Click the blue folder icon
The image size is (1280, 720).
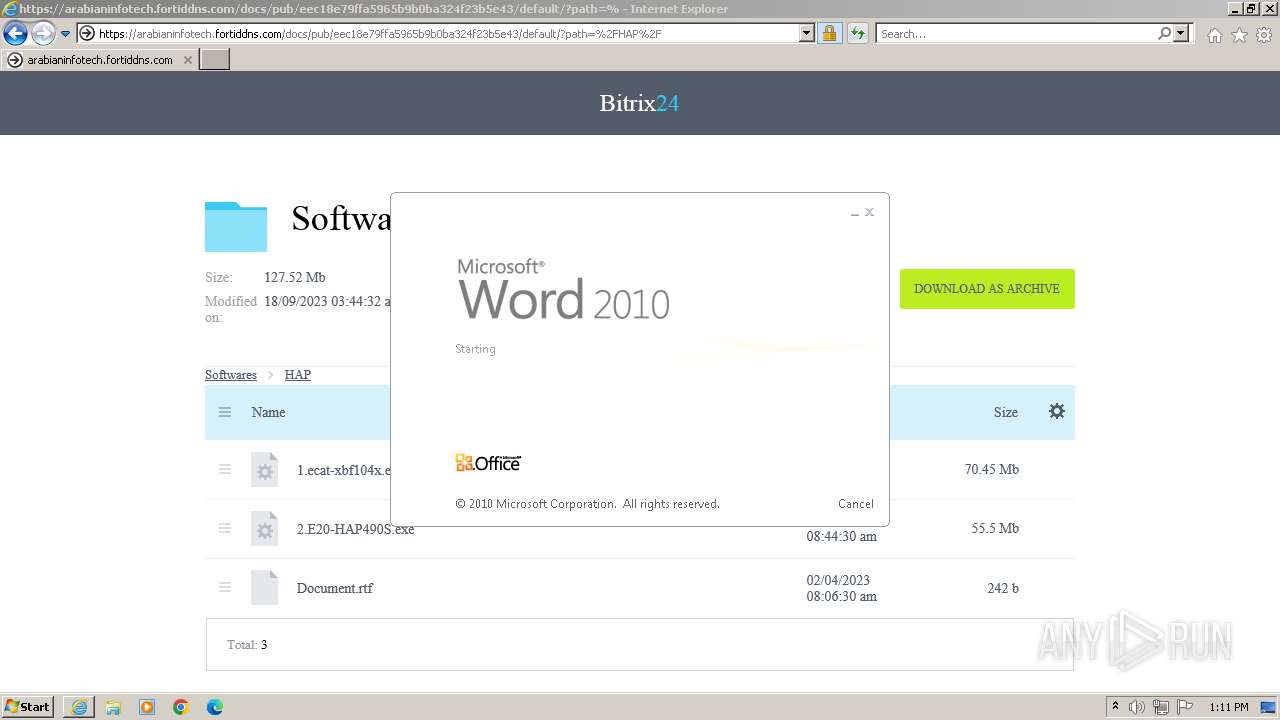236,226
